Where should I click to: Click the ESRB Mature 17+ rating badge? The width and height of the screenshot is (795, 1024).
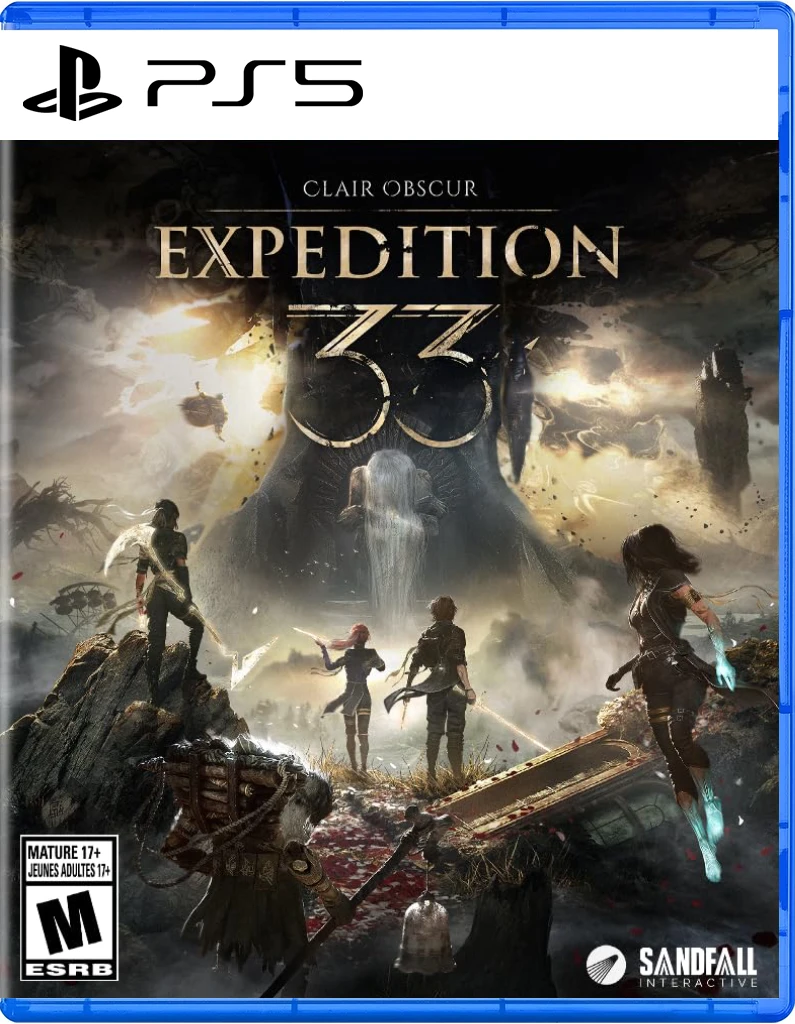tap(69, 907)
